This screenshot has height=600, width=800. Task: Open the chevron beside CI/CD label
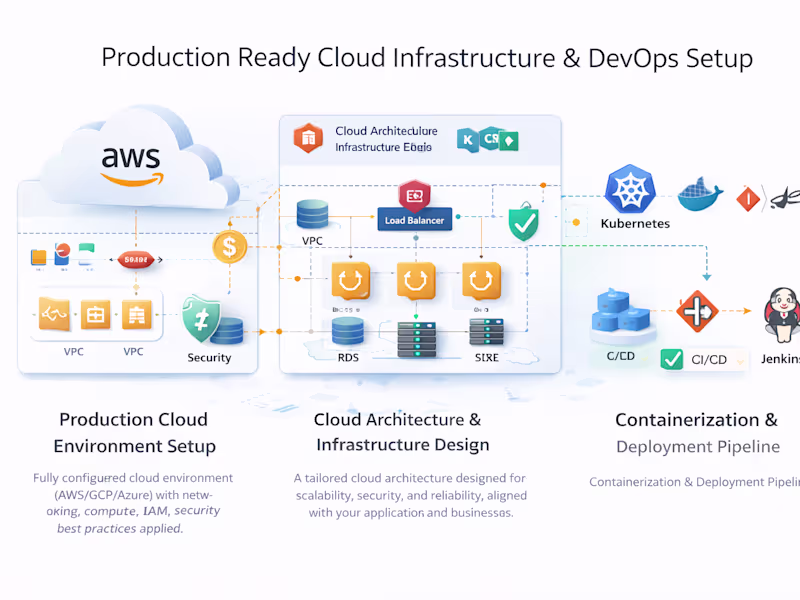pos(738,360)
